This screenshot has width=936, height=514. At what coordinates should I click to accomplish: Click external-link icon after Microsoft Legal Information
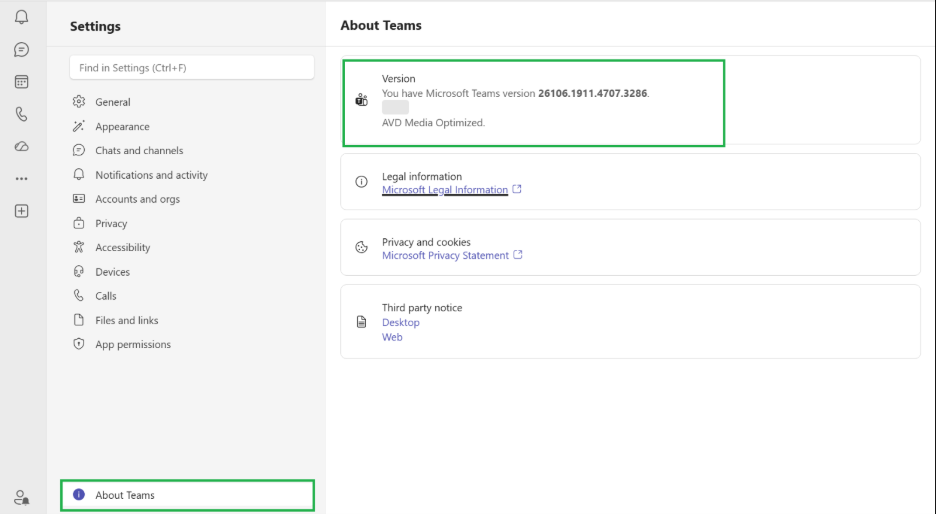(517, 189)
